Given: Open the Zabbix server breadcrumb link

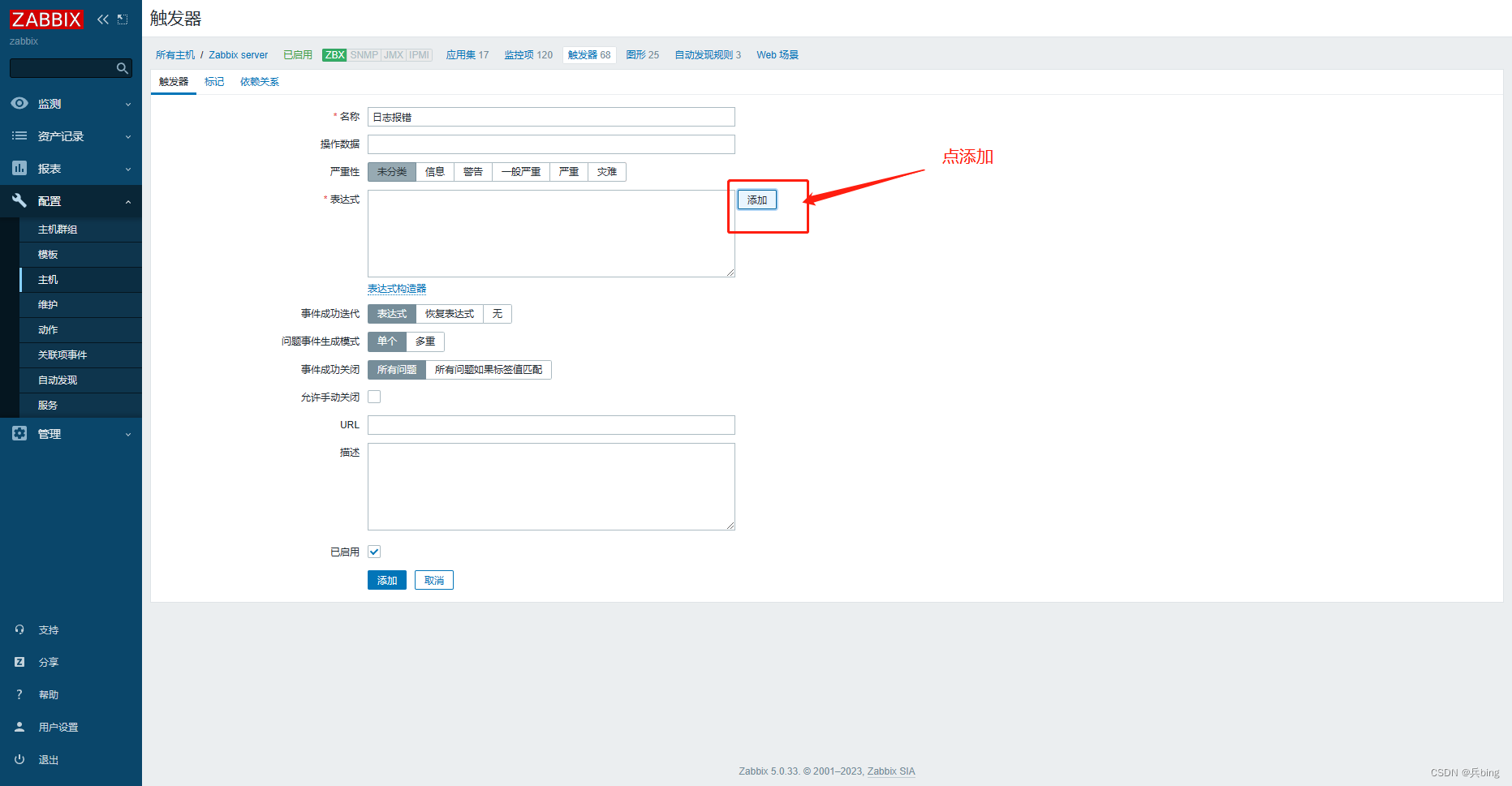Looking at the screenshot, I should (x=239, y=55).
